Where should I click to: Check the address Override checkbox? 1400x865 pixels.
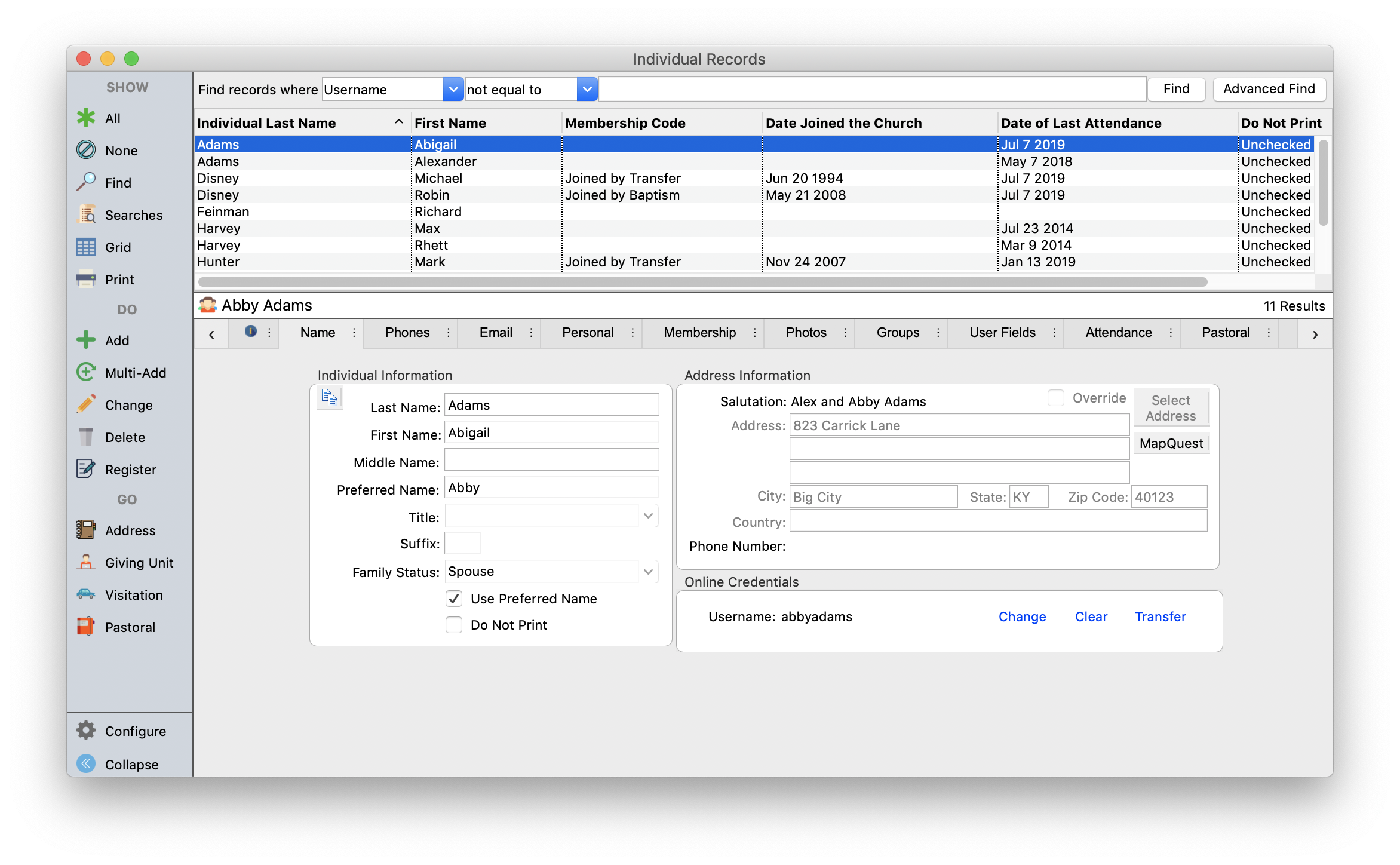pos(1055,398)
